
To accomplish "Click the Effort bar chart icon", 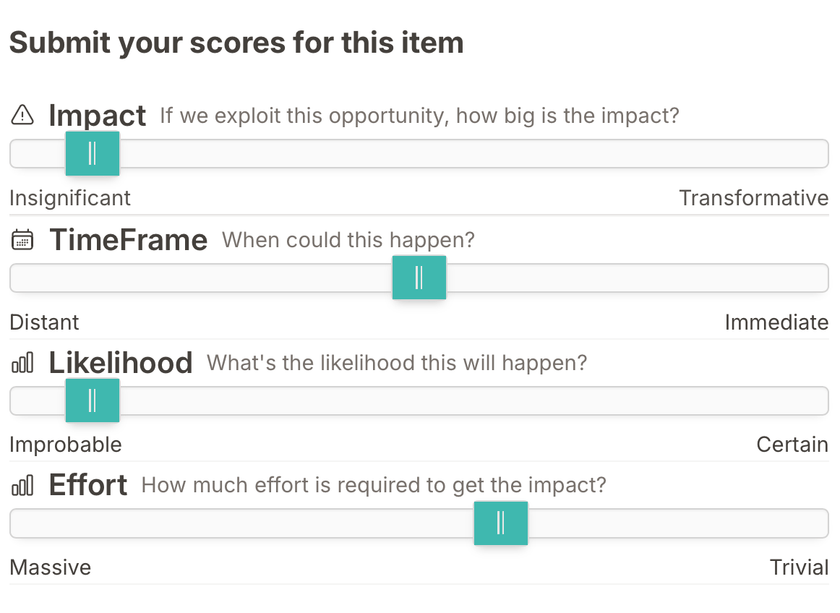I will click(22, 486).
